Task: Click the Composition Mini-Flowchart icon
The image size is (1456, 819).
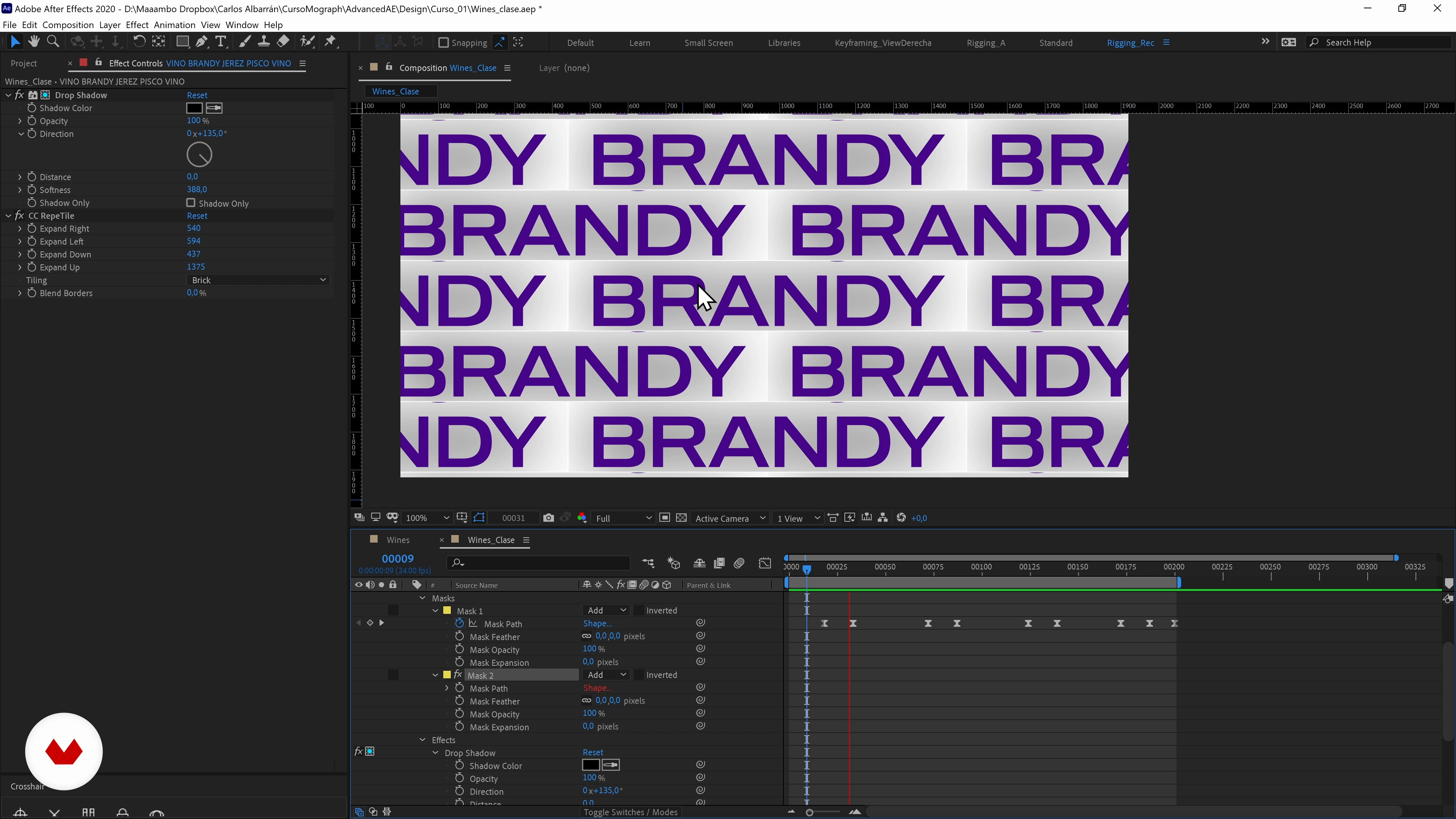Action: click(648, 563)
